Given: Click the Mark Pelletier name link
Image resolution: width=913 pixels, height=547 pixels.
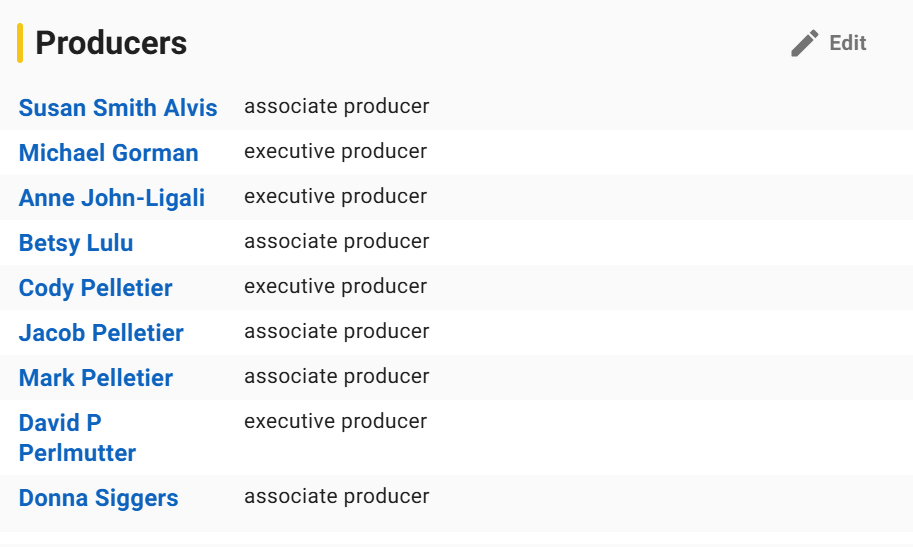Looking at the screenshot, I should click(x=95, y=377).
